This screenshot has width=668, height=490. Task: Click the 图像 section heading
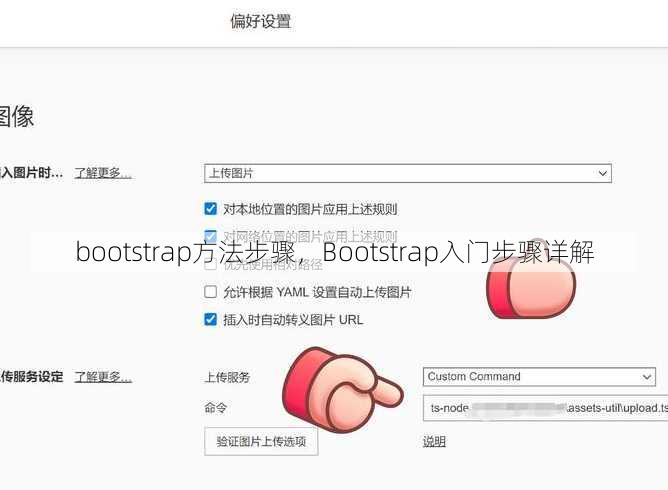[x=16, y=116]
